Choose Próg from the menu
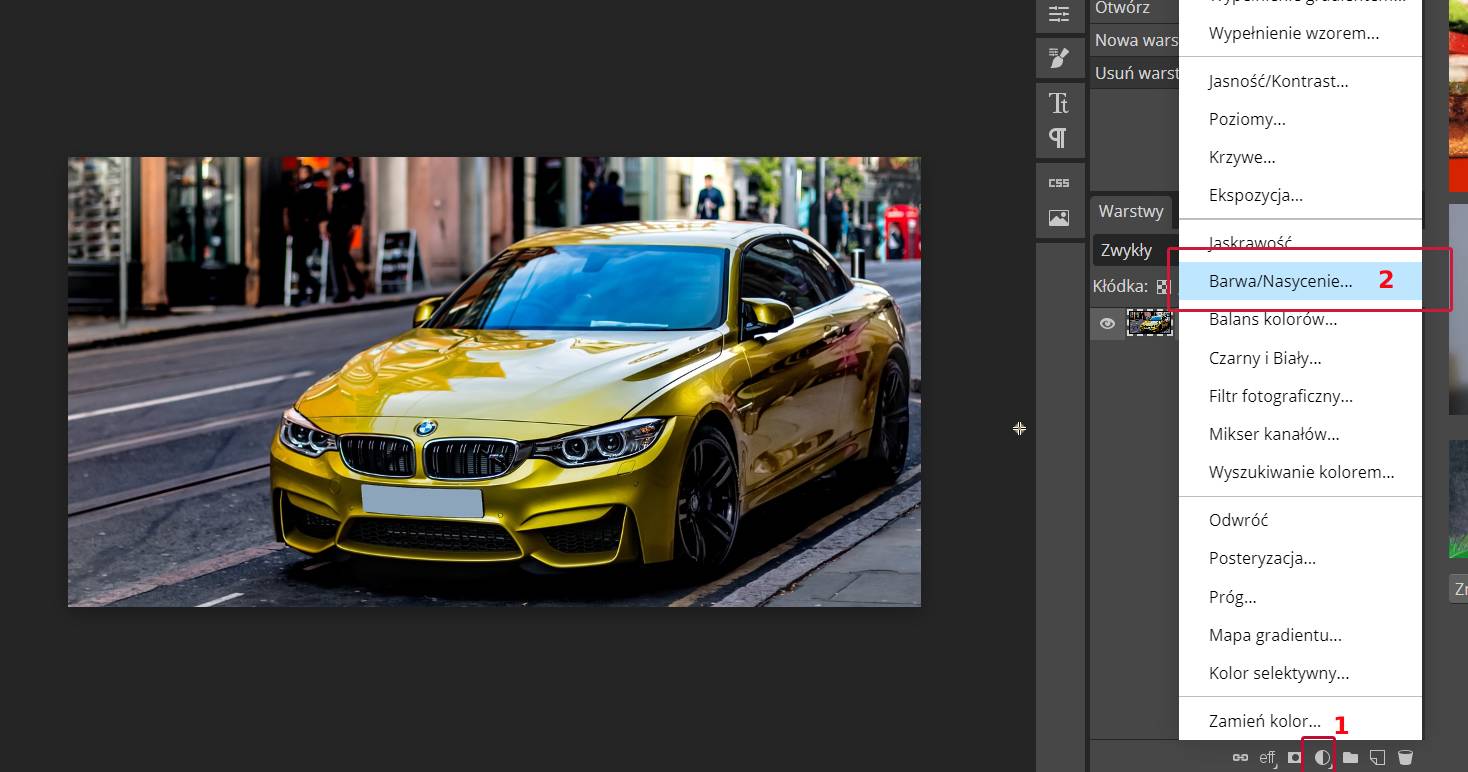Screen dimensions: 1468x772 (1300, 597)
